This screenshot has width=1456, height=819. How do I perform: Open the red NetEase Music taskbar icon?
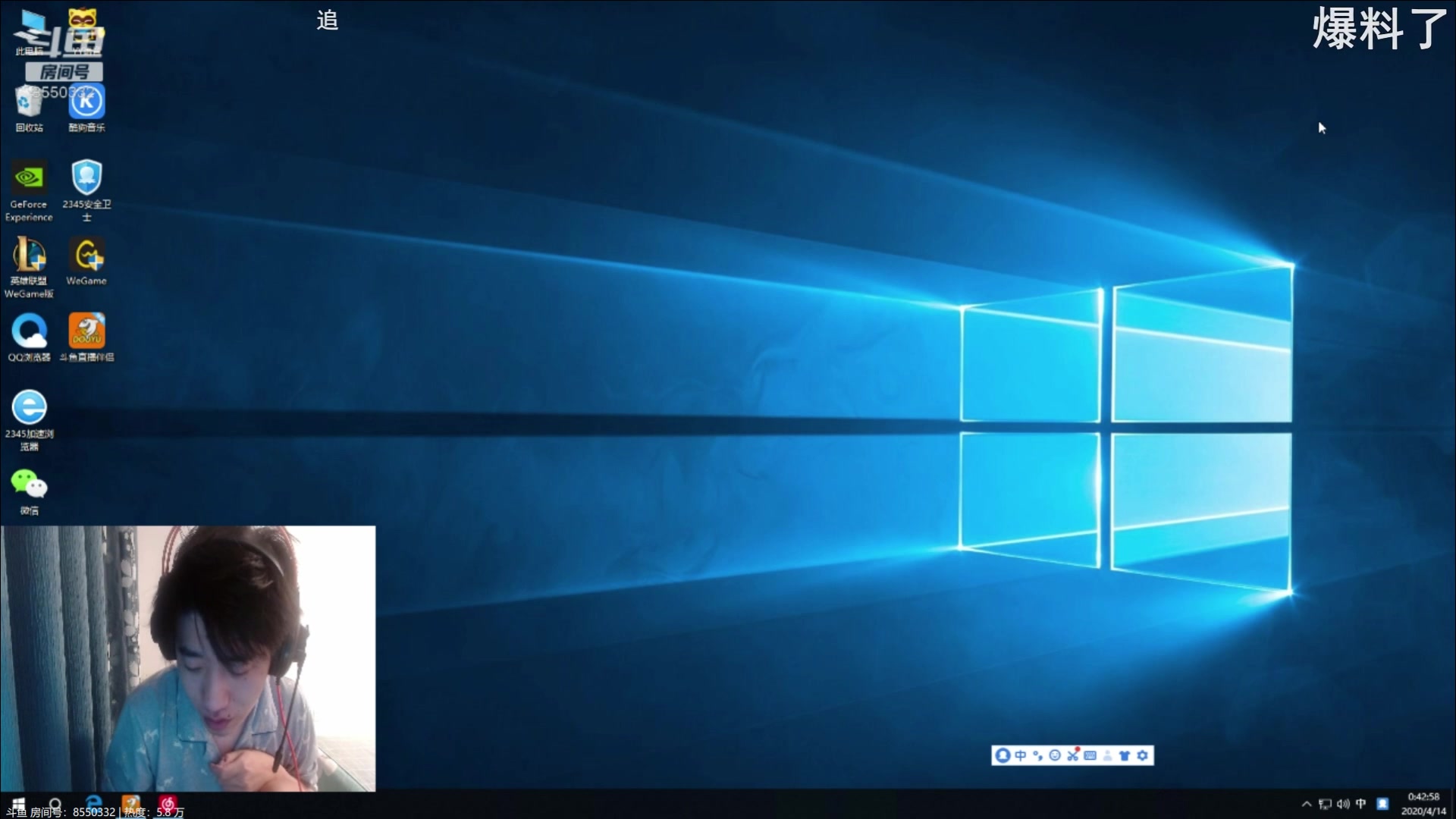168,802
